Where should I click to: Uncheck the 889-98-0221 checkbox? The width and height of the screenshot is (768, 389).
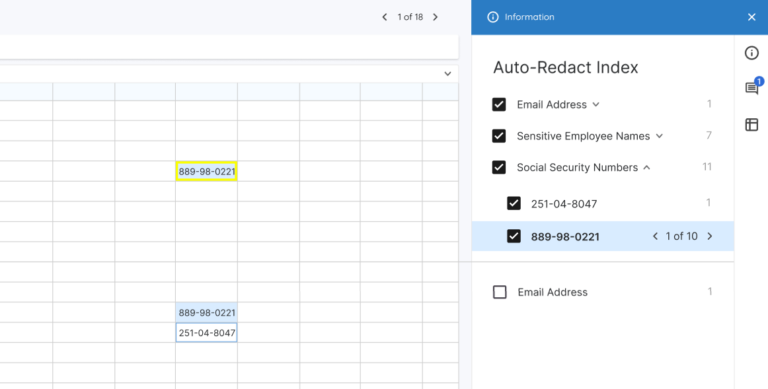[x=514, y=236]
